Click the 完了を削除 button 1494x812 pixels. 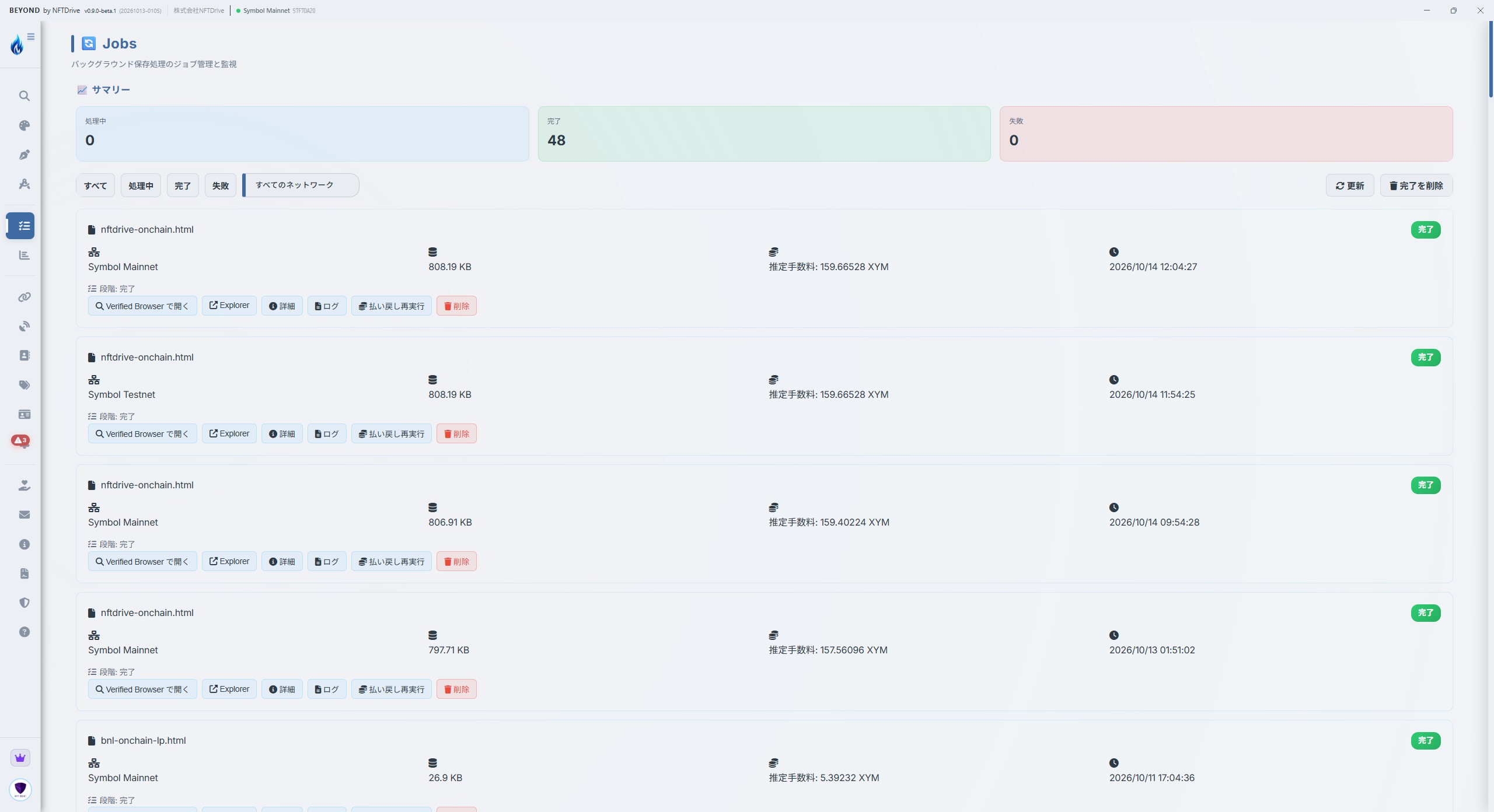pos(1416,185)
